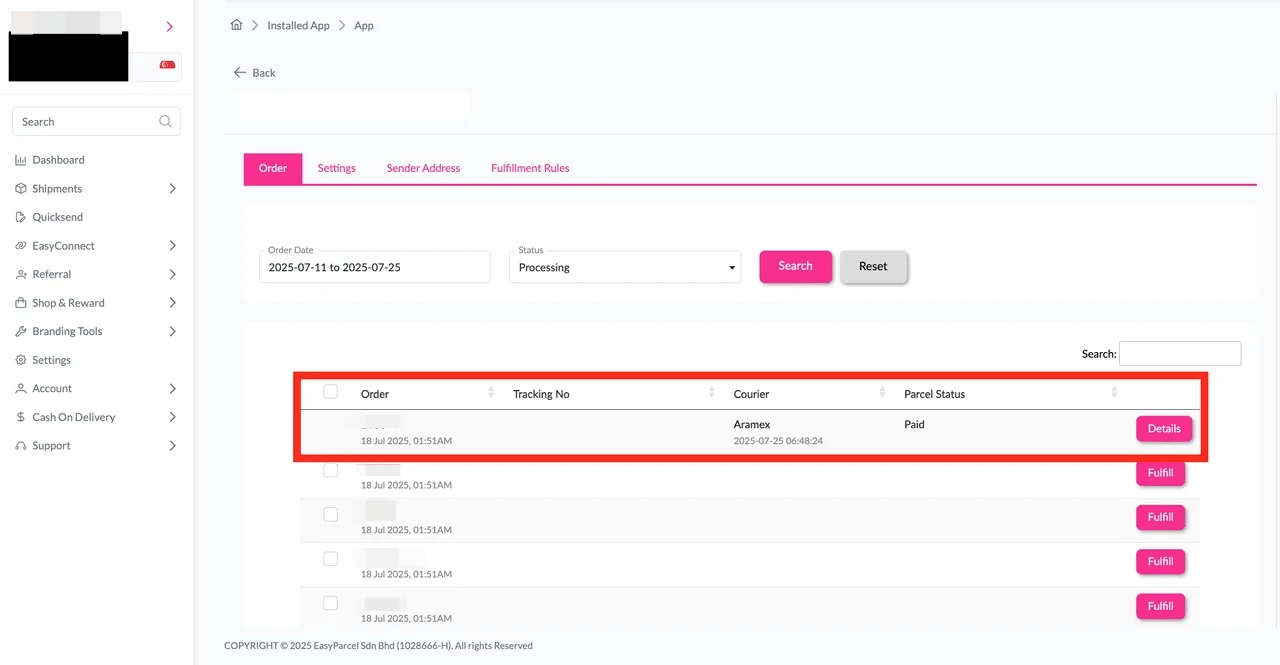
Task: Open the Dashboard from the sidebar
Action: coord(57,159)
